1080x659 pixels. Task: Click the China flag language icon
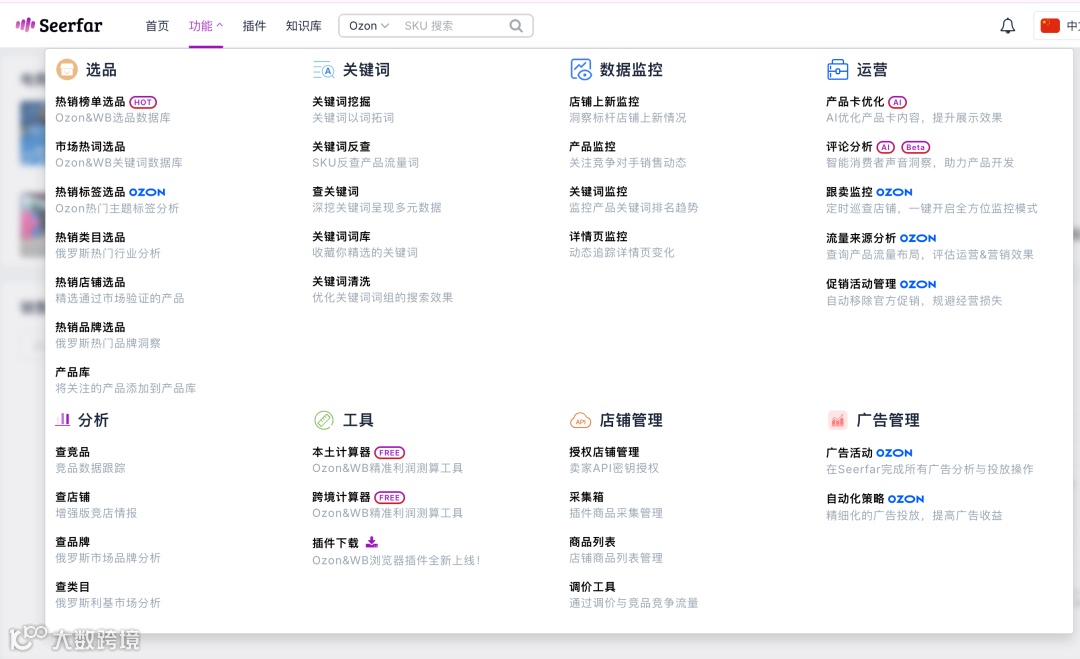(1050, 26)
